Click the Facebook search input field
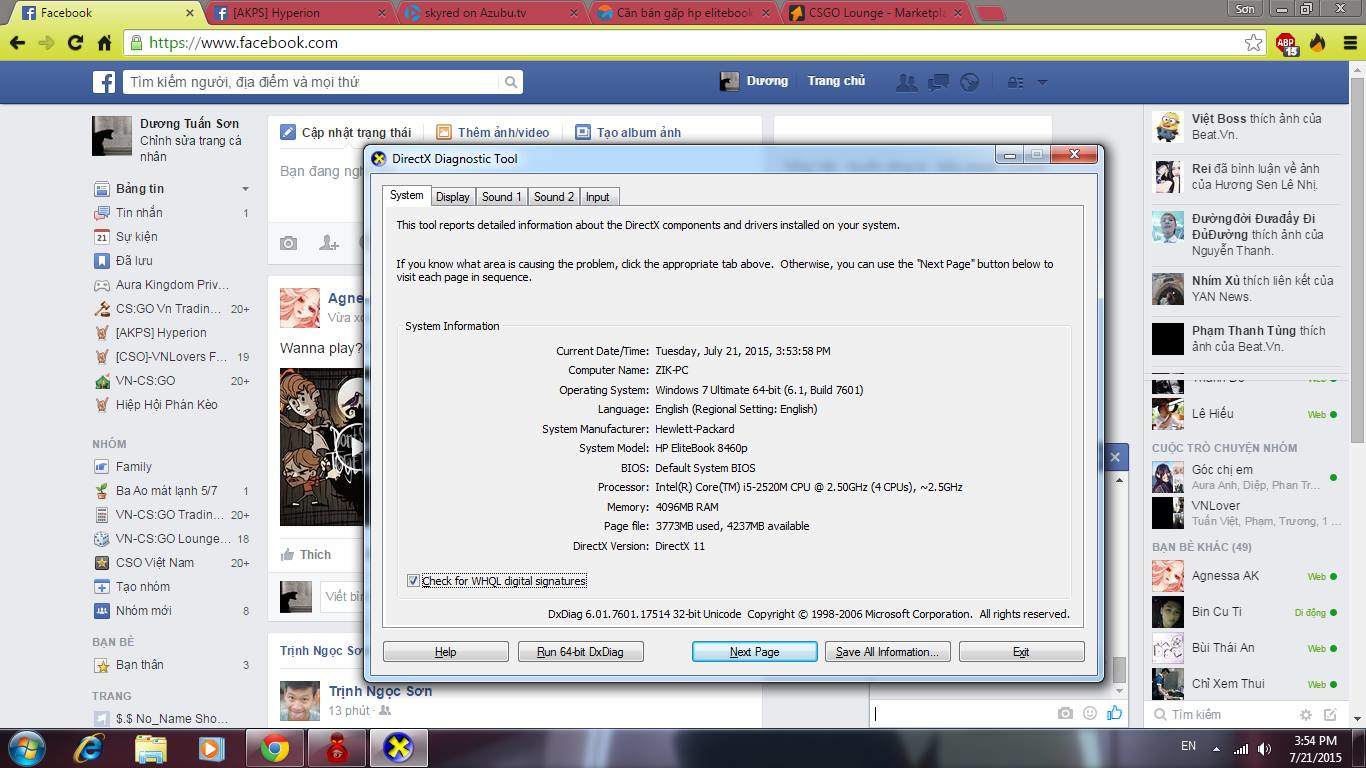 coord(312,82)
